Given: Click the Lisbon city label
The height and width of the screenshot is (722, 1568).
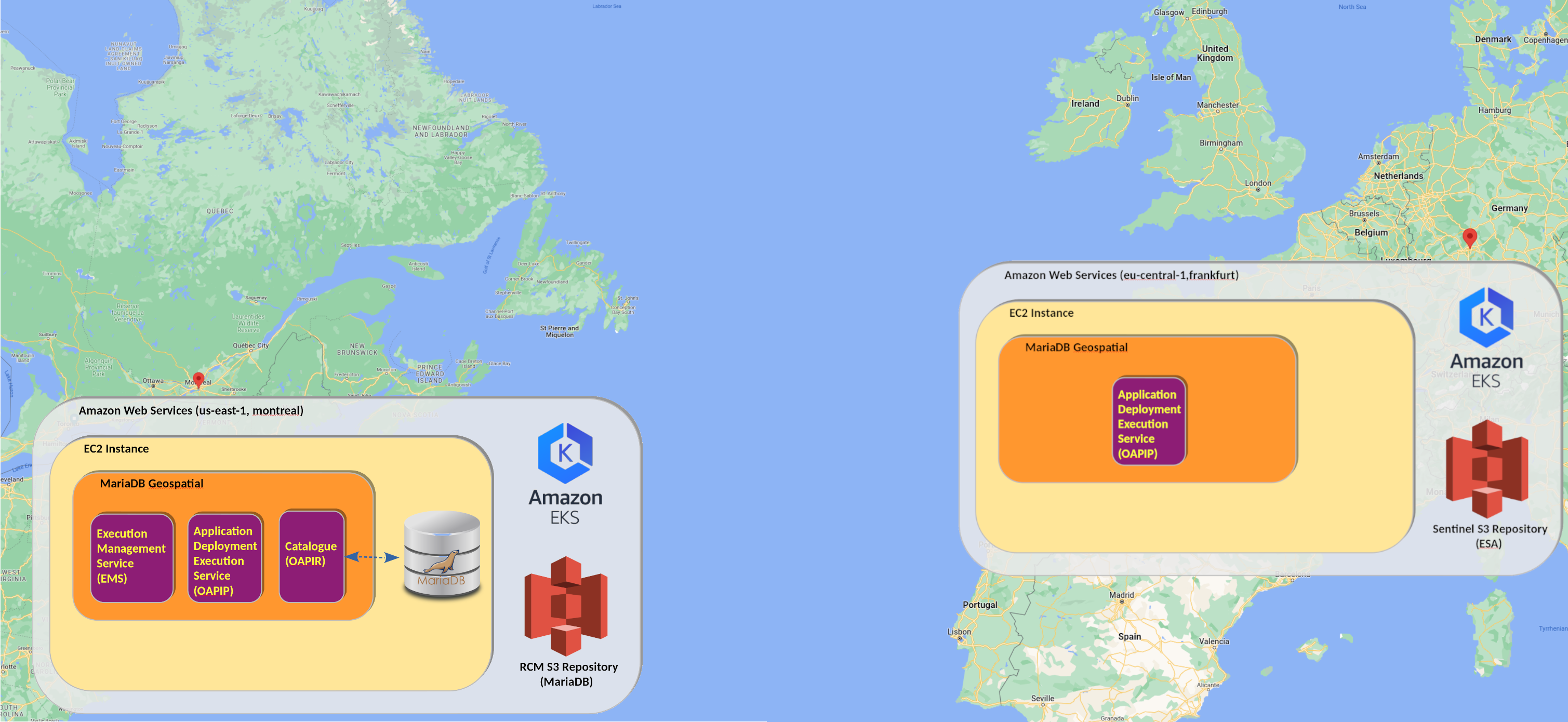Looking at the screenshot, I should click(x=959, y=631).
